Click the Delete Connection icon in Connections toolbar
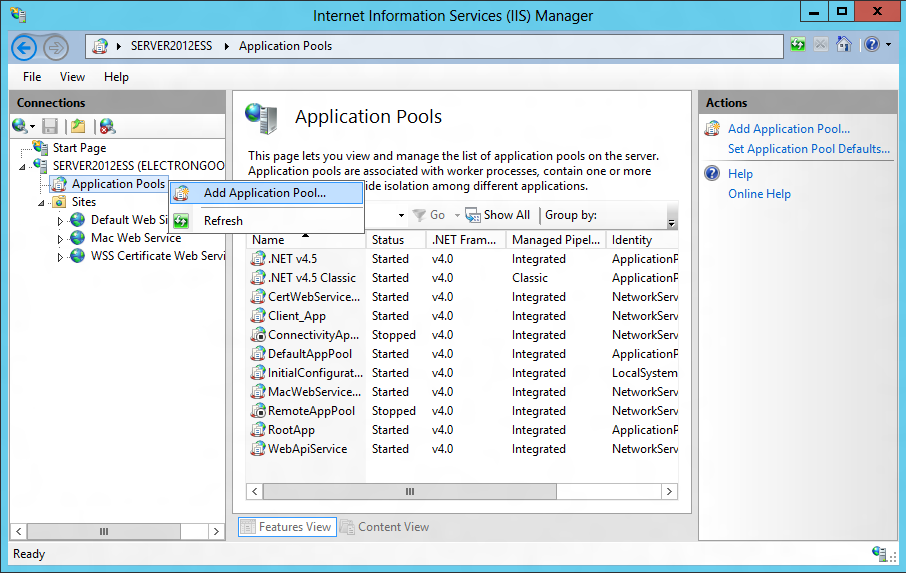Screen dimensions: 906x573 tap(107, 126)
